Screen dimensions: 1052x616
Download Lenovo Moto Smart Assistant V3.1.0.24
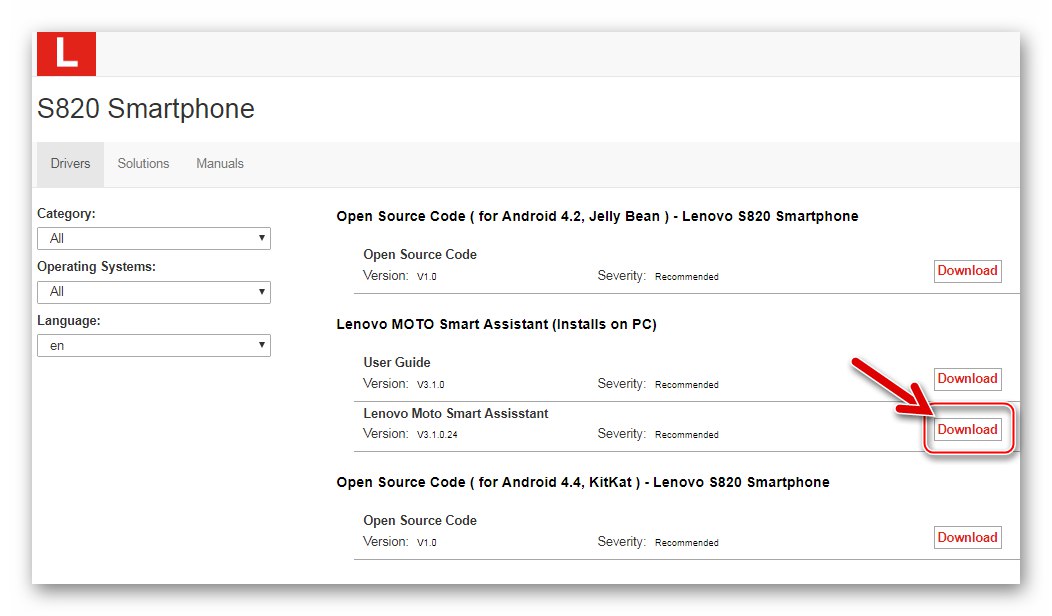point(967,430)
